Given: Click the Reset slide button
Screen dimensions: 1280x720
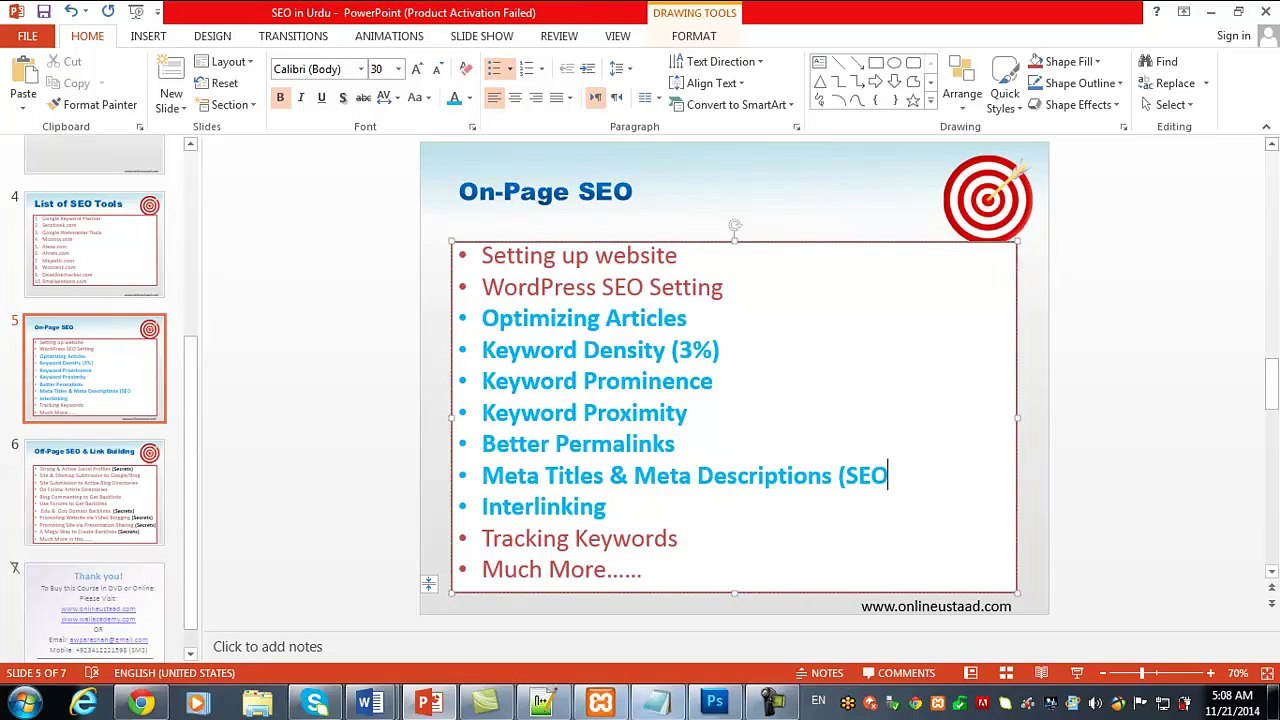Looking at the screenshot, I should (216, 84).
